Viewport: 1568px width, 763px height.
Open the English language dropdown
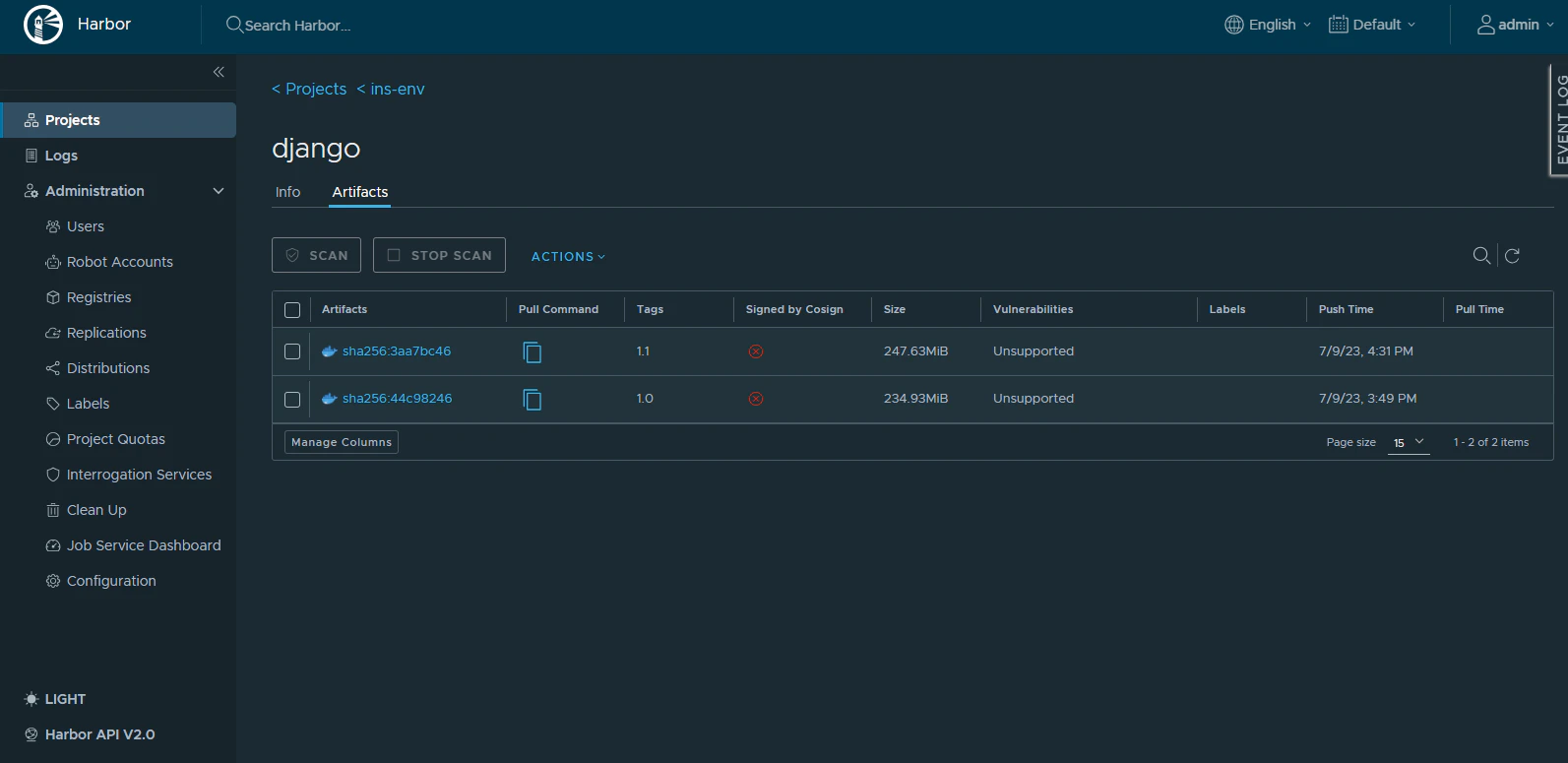[1268, 25]
